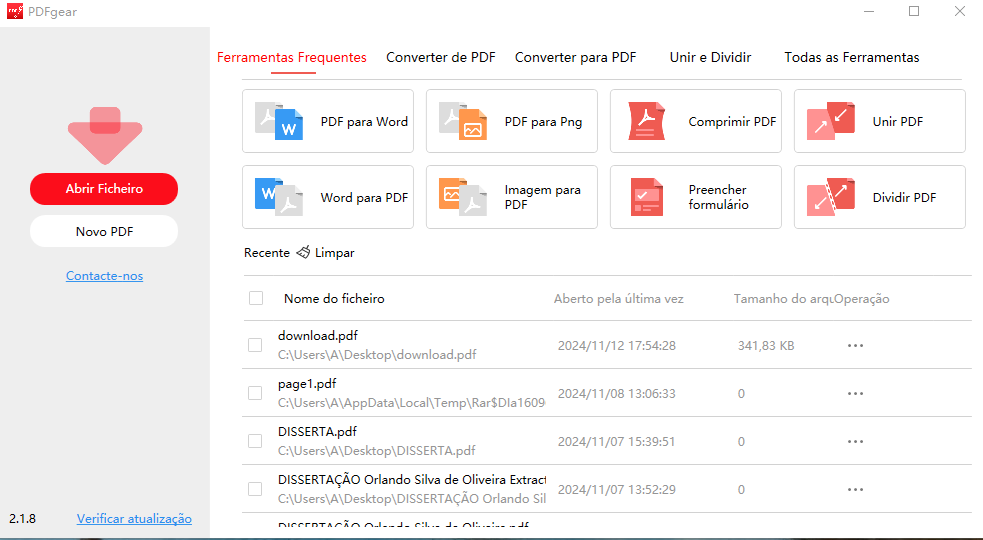Open the Converter para PDF tab
This screenshot has height=540, width=983.
[x=576, y=57]
